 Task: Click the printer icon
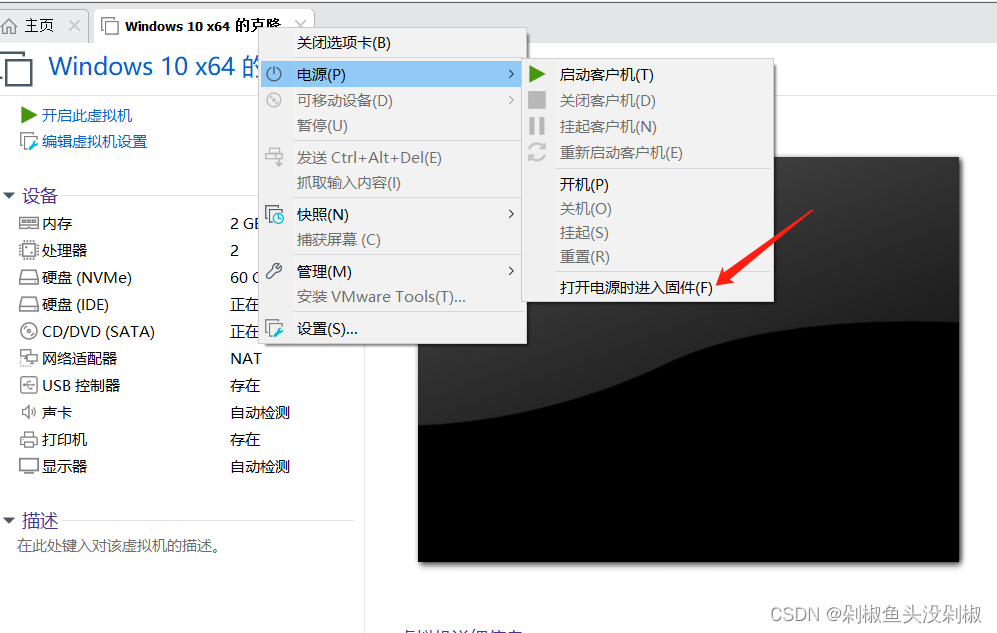click(x=29, y=439)
